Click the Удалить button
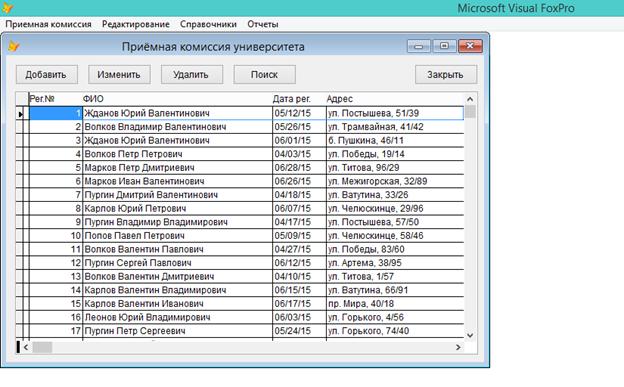 click(x=191, y=74)
